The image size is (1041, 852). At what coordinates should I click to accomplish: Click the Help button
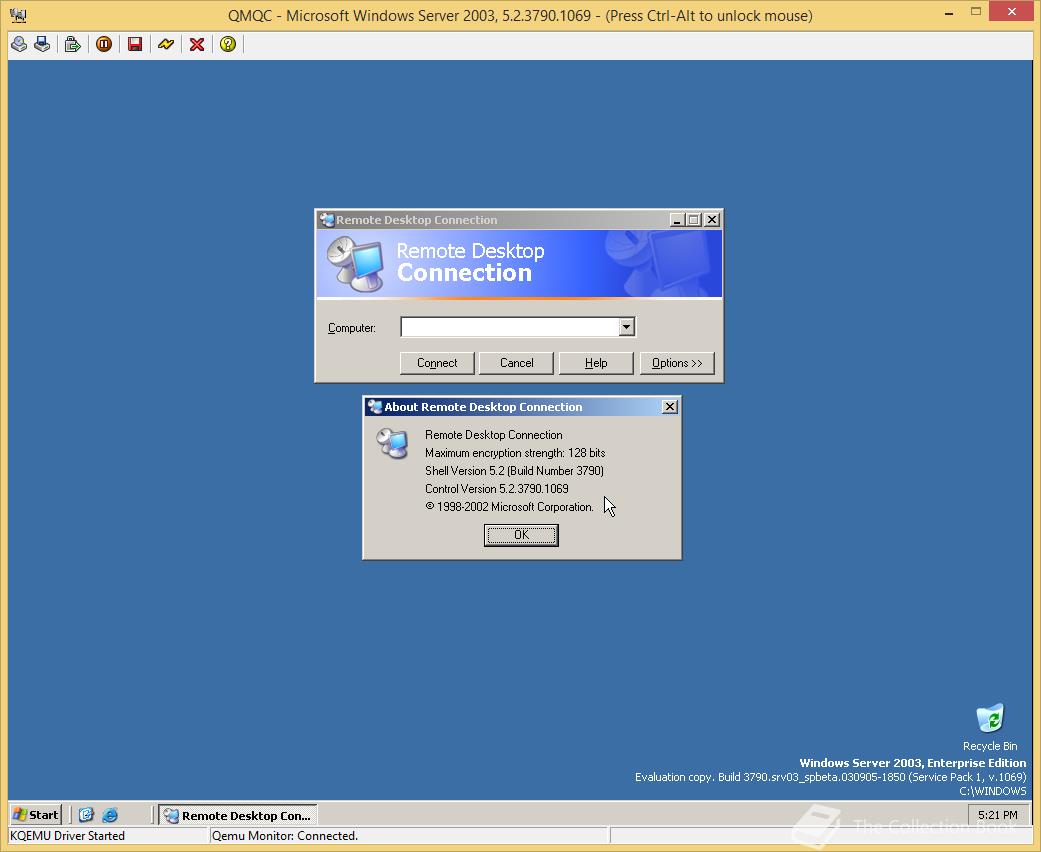(596, 363)
